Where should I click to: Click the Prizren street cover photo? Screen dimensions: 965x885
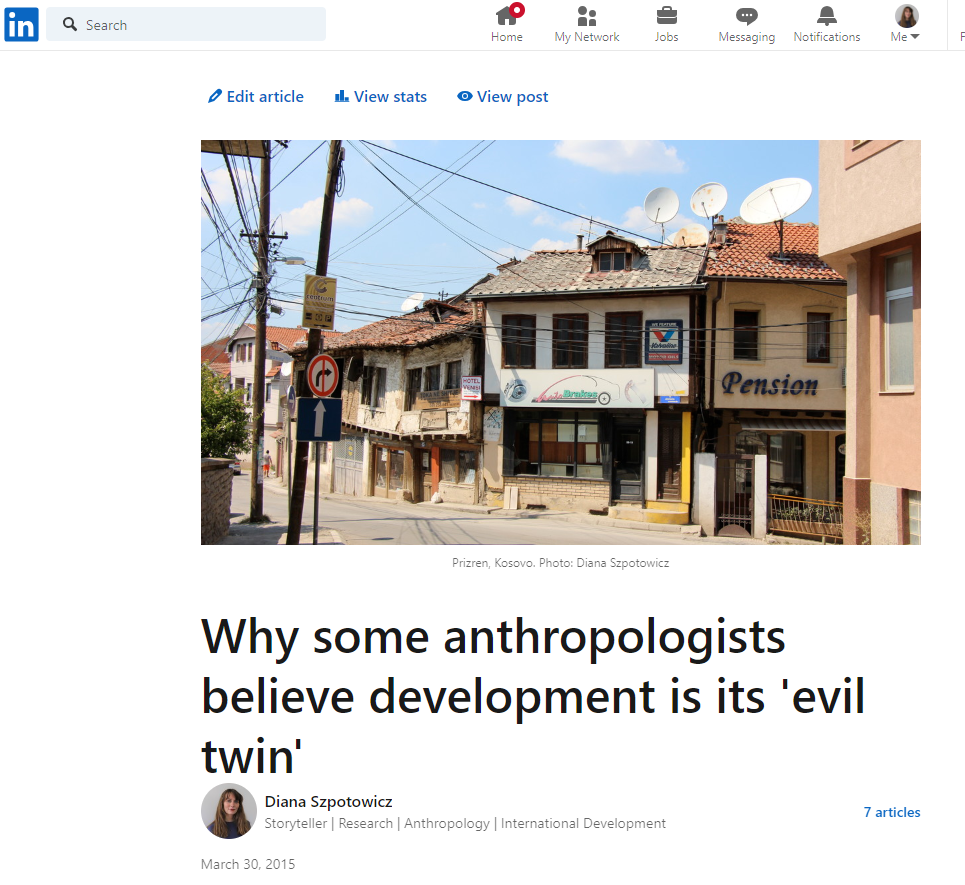pyautogui.click(x=561, y=342)
